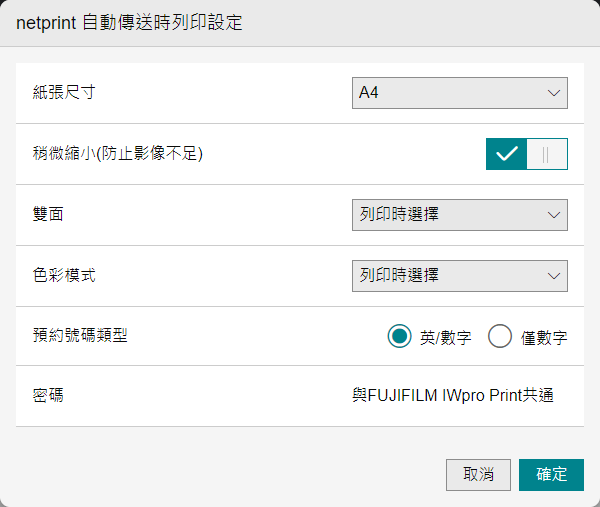The width and height of the screenshot is (600, 507).
Task: Click the chevron arrow in the 雙面 combo box
Action: point(554,214)
